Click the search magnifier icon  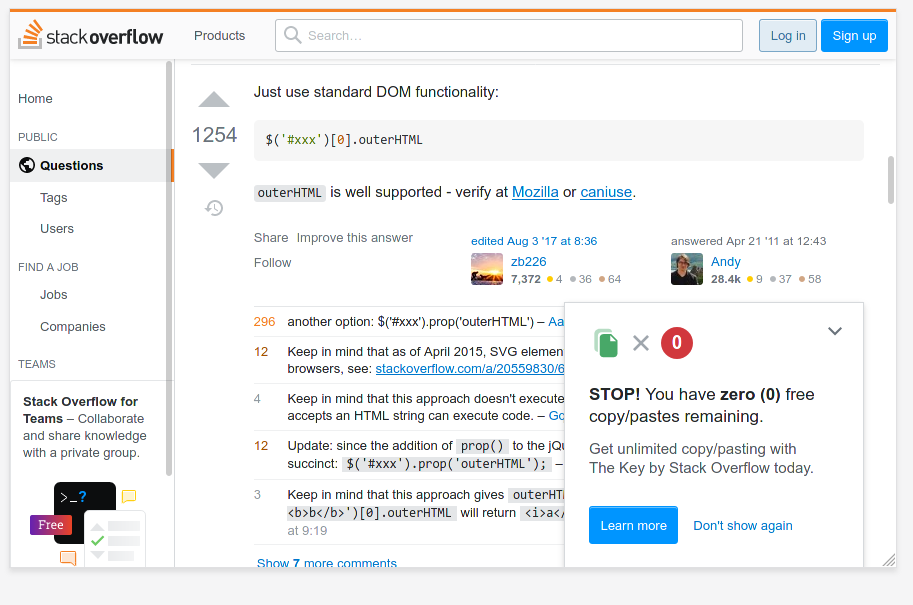point(292,35)
